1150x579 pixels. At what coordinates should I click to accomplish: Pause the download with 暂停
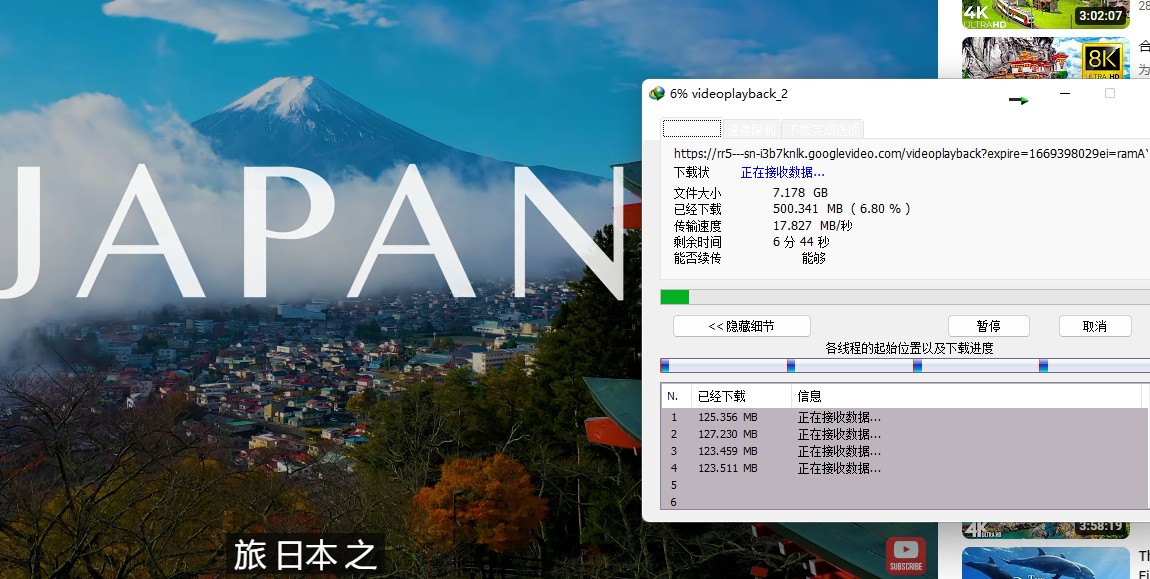tap(988, 326)
